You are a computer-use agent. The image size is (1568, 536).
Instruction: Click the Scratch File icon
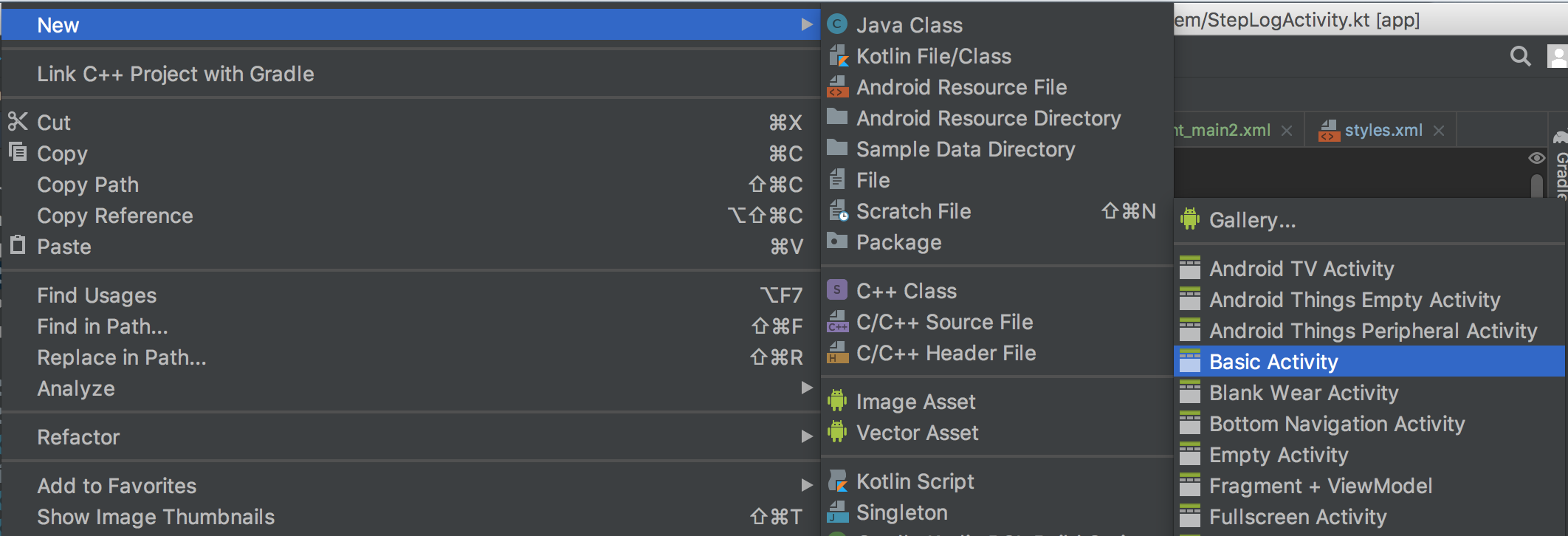click(839, 211)
